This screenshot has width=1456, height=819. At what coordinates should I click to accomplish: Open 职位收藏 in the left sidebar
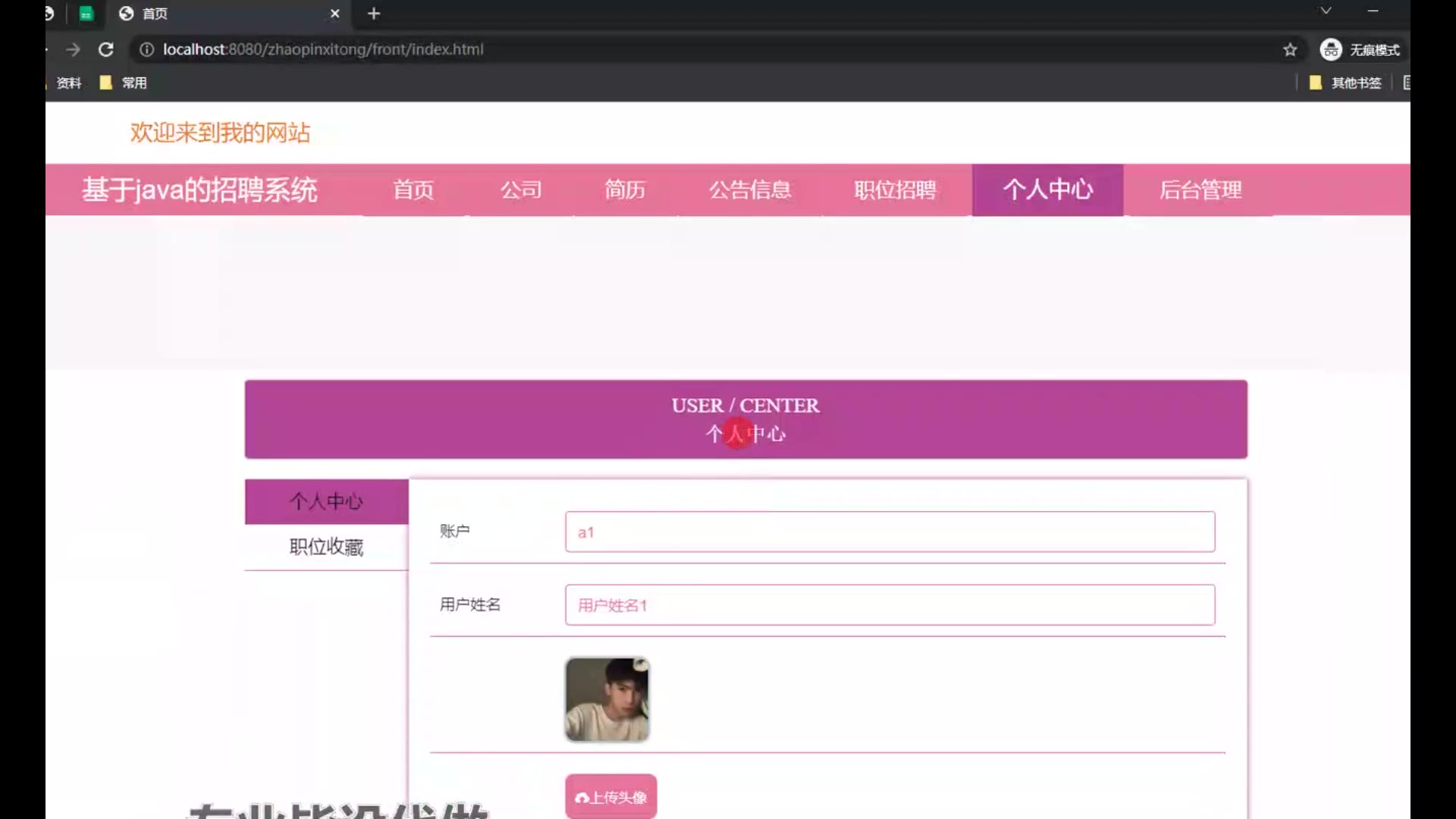(326, 547)
